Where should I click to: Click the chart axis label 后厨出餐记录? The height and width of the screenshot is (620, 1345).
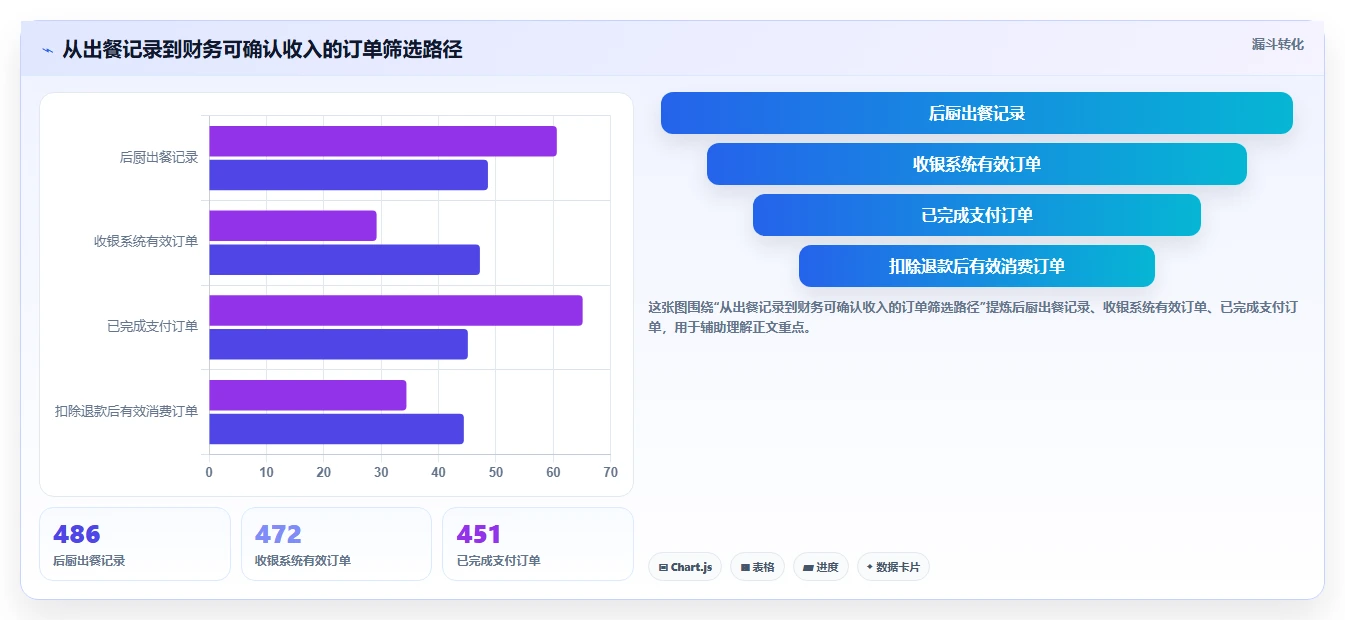159,157
